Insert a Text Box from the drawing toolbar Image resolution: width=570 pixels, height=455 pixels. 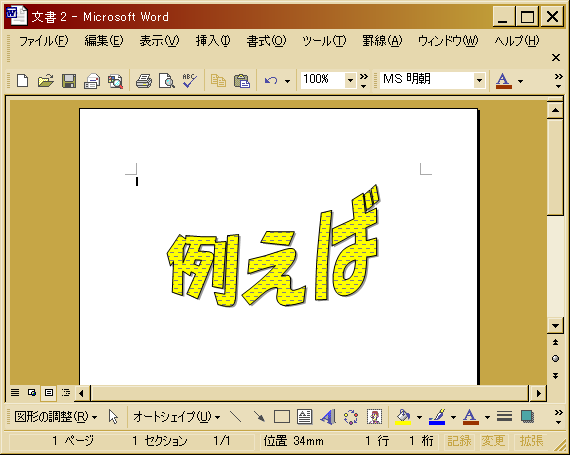[305, 416]
